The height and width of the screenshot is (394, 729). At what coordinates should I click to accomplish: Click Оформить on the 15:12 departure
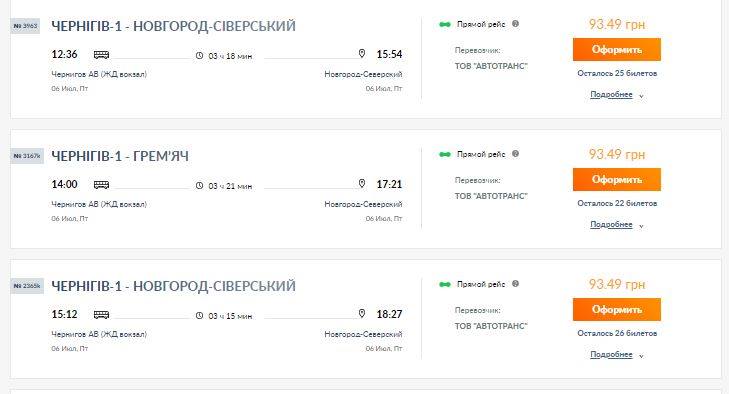tap(616, 310)
